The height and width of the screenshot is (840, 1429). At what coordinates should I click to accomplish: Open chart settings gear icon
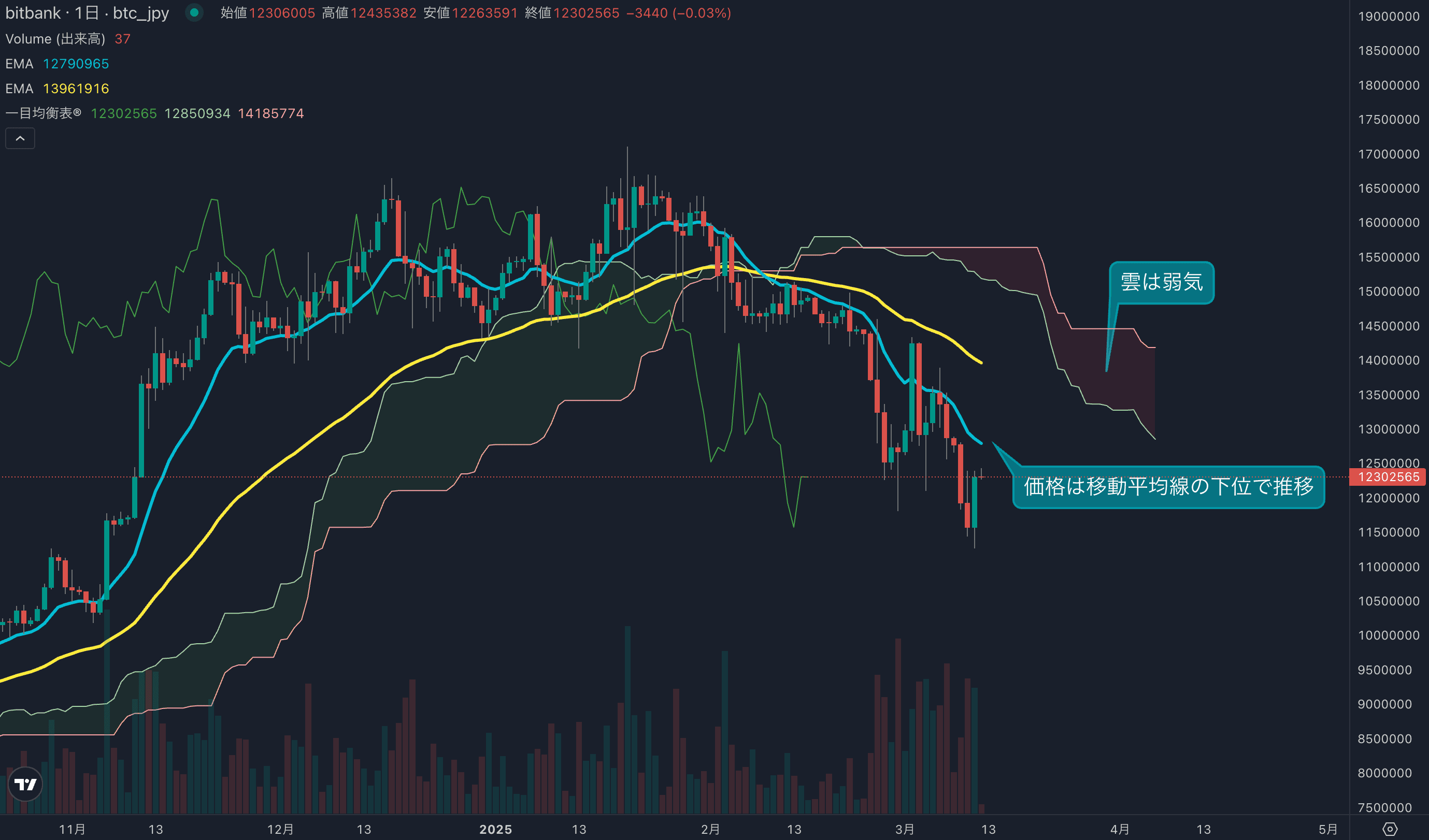pos(1389,829)
